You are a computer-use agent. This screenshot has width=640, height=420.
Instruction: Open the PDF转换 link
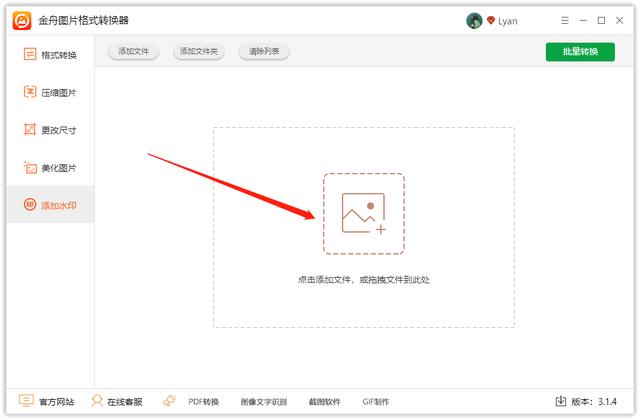(204, 402)
